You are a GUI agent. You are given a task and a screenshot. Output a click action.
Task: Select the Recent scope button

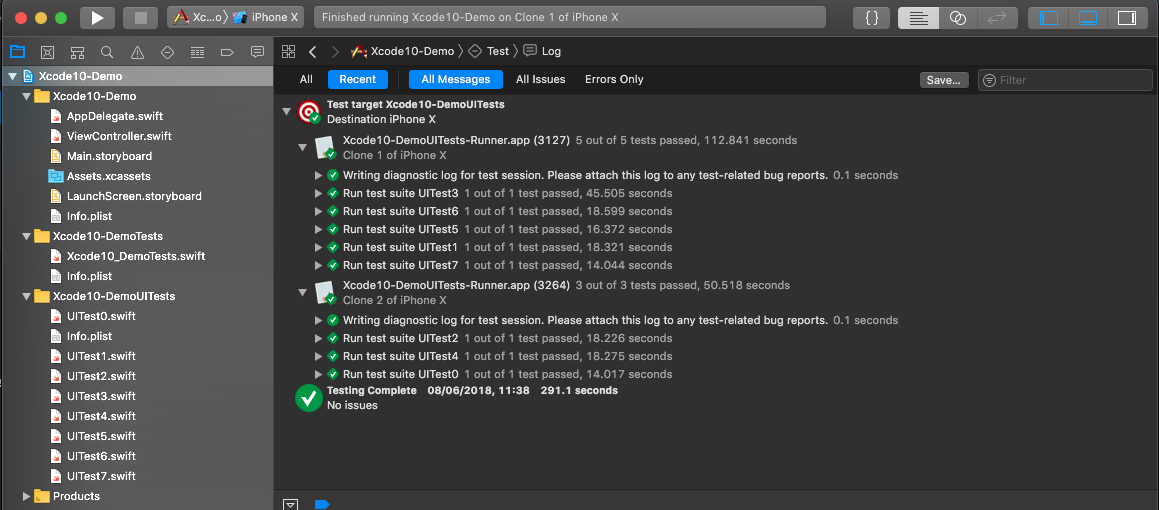coord(357,80)
